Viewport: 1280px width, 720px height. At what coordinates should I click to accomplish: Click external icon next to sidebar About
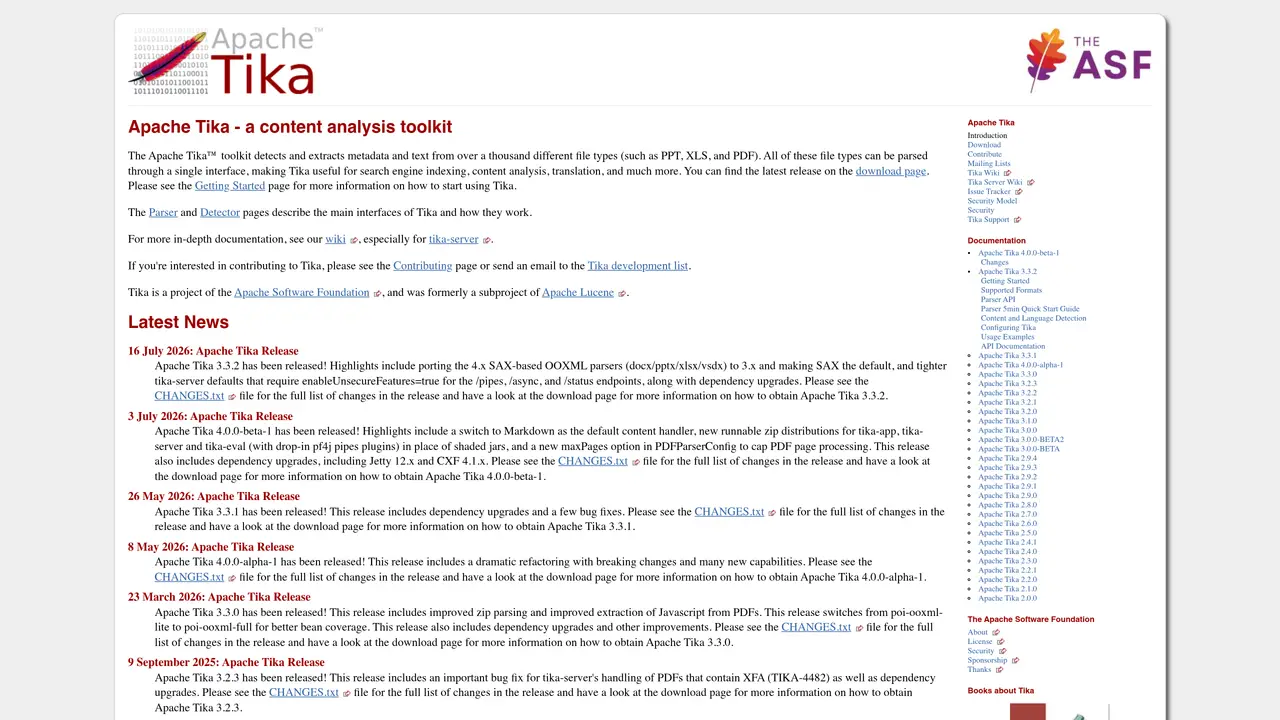click(996, 632)
